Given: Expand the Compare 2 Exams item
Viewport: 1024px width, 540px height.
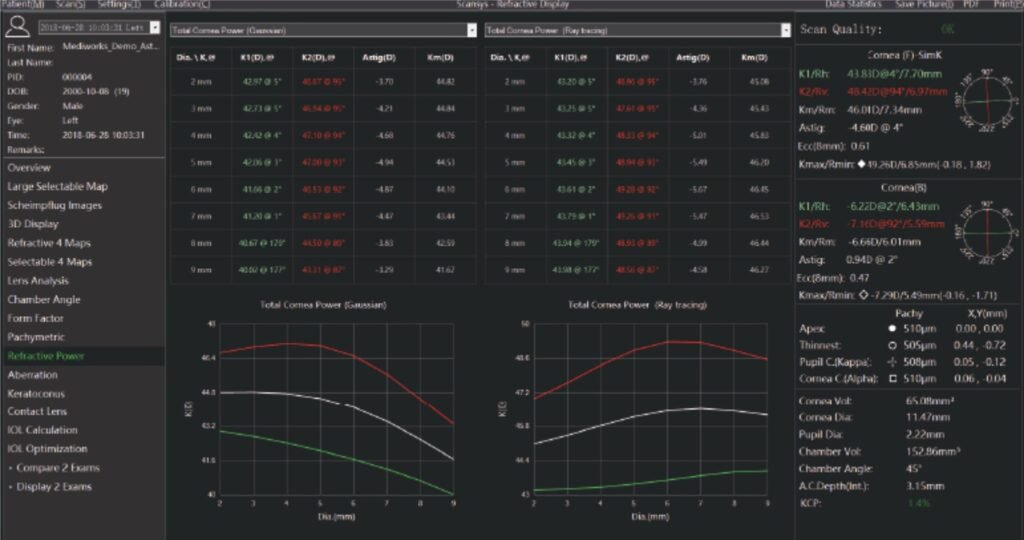Looking at the screenshot, I should 11,468.
